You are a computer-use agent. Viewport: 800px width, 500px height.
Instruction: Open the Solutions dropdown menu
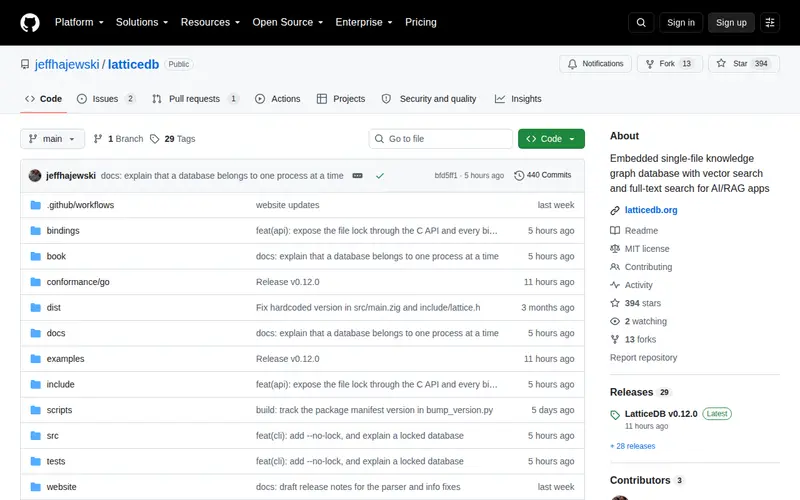142,22
